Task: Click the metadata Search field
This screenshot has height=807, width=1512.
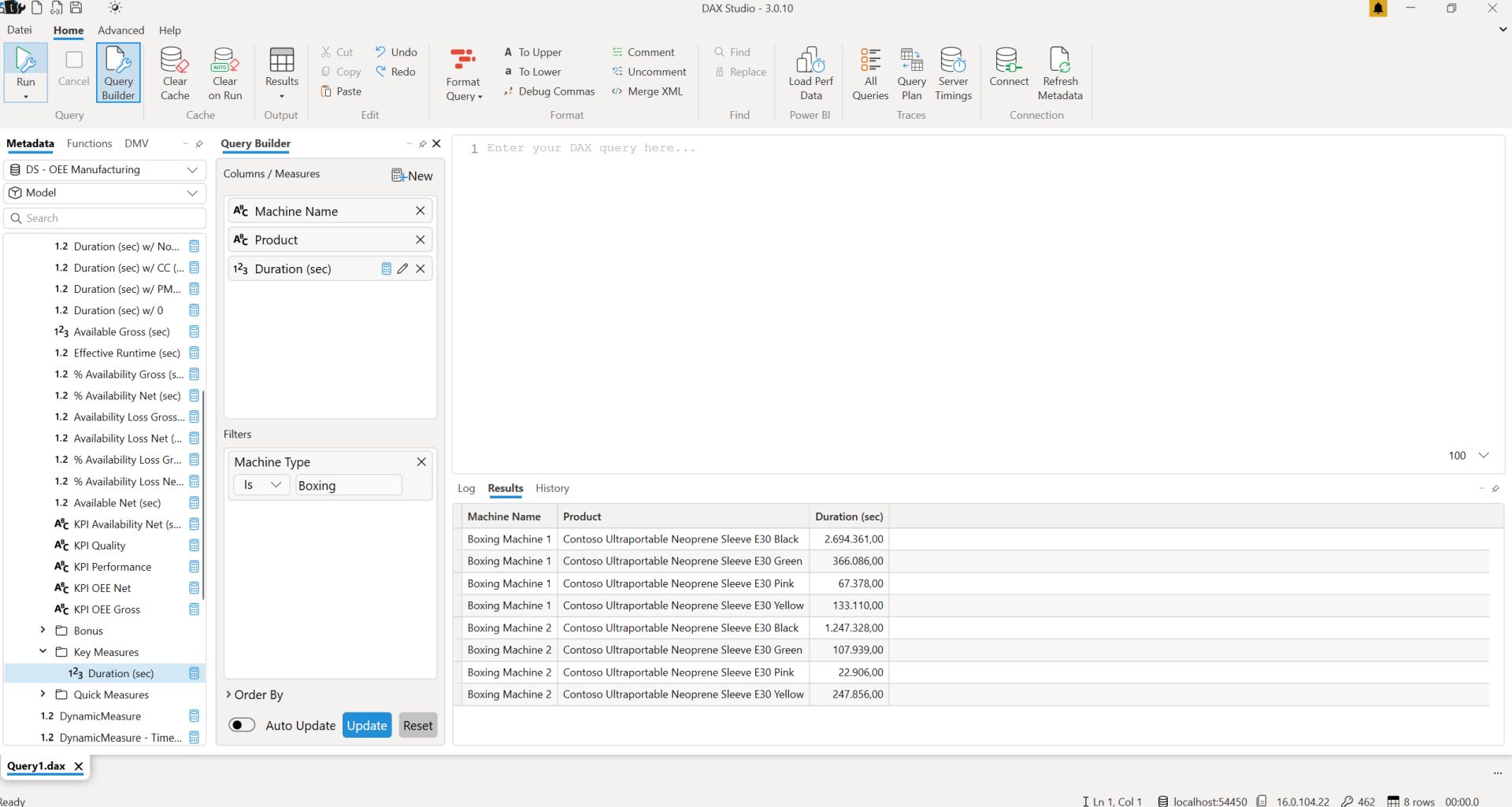Action: tap(105, 218)
